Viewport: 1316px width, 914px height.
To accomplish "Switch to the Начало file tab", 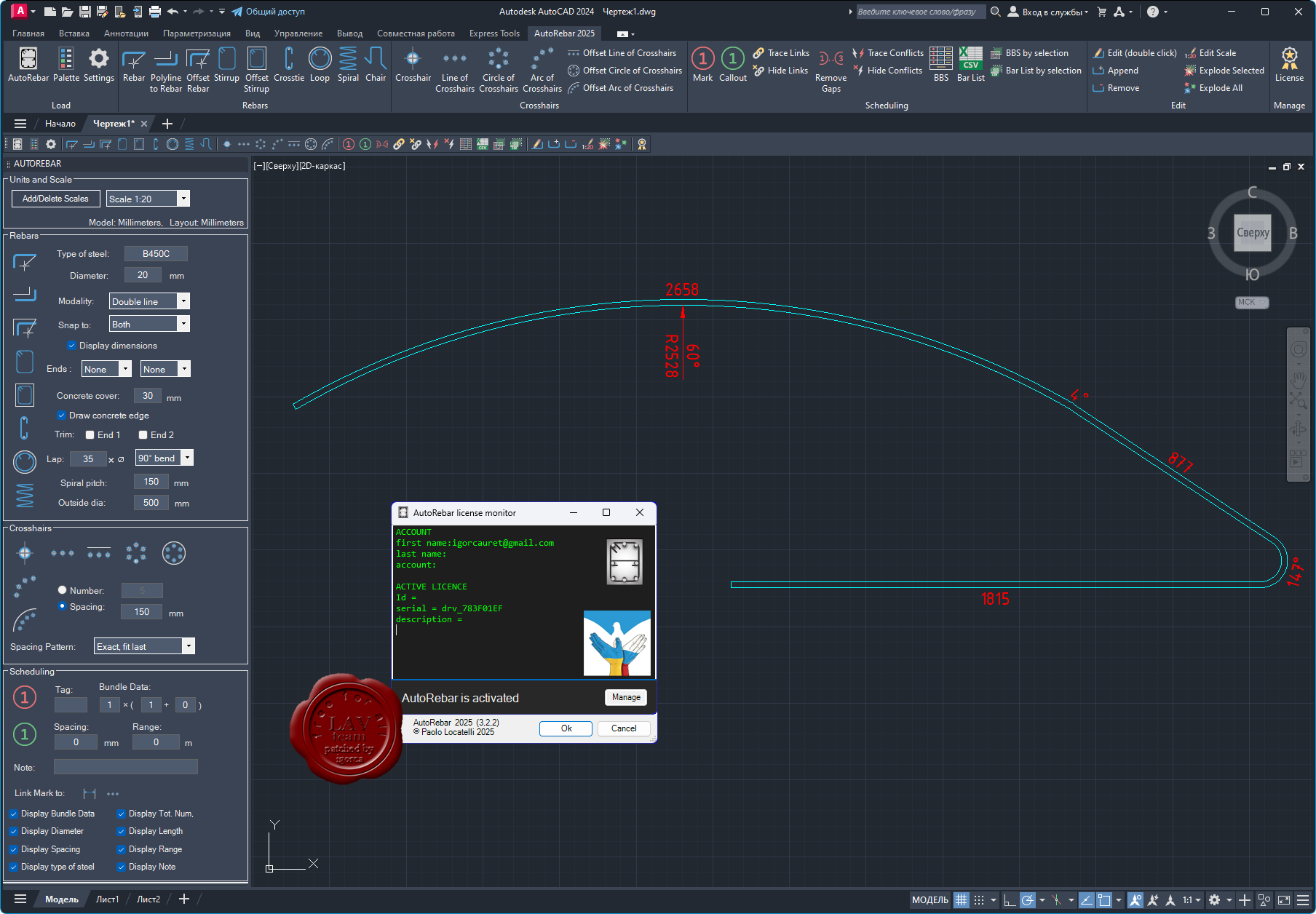I will (60, 124).
